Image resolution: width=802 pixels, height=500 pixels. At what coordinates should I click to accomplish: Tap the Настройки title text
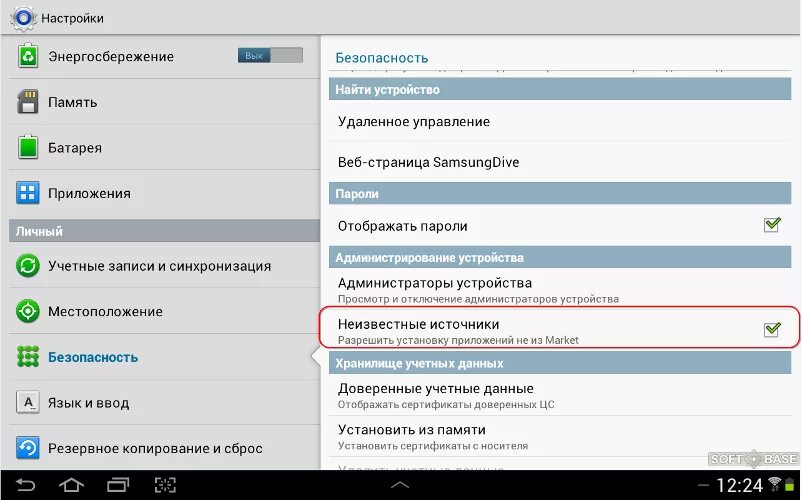click(x=72, y=18)
